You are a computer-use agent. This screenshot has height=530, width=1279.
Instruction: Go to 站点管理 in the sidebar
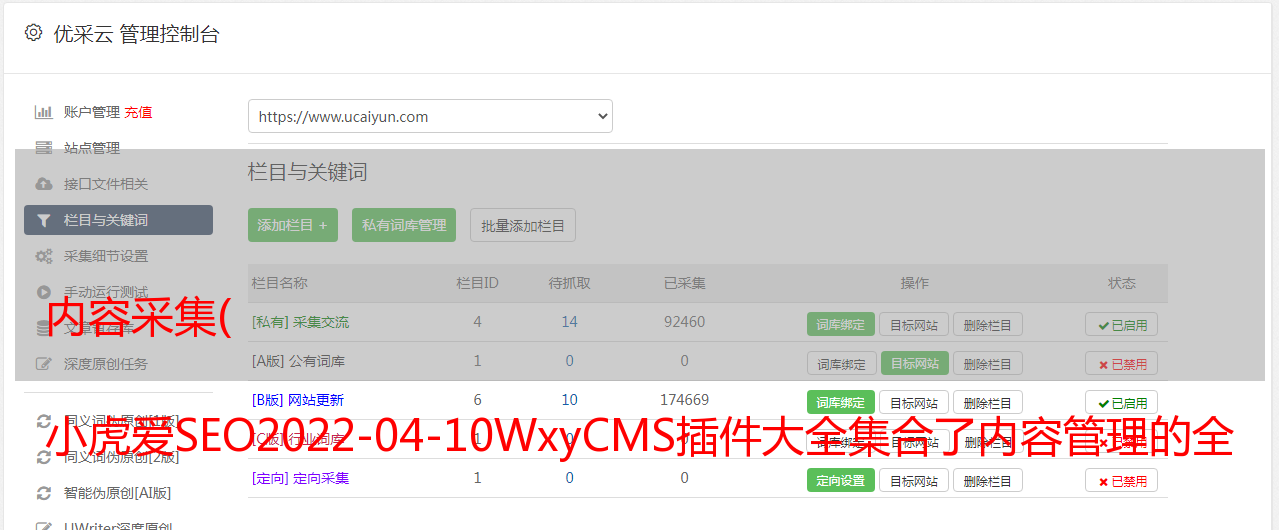(x=92, y=148)
